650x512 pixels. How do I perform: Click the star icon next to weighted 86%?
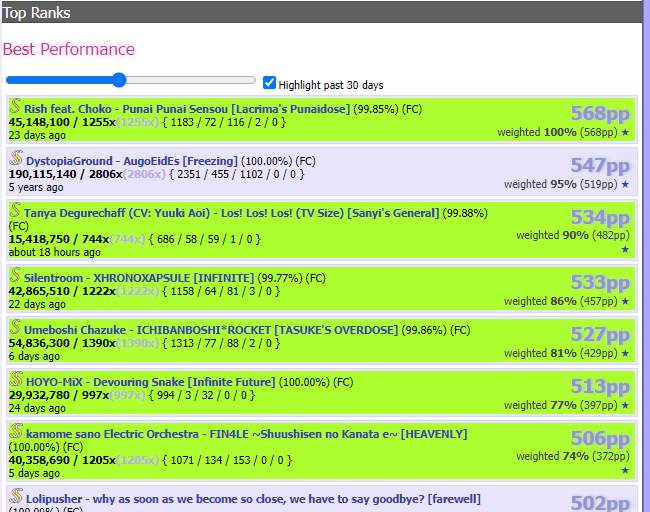click(x=626, y=301)
